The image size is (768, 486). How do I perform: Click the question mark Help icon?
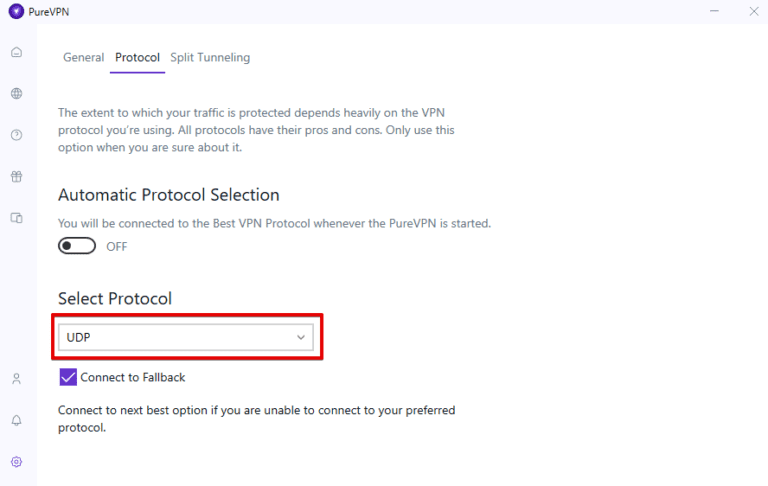click(x=16, y=135)
